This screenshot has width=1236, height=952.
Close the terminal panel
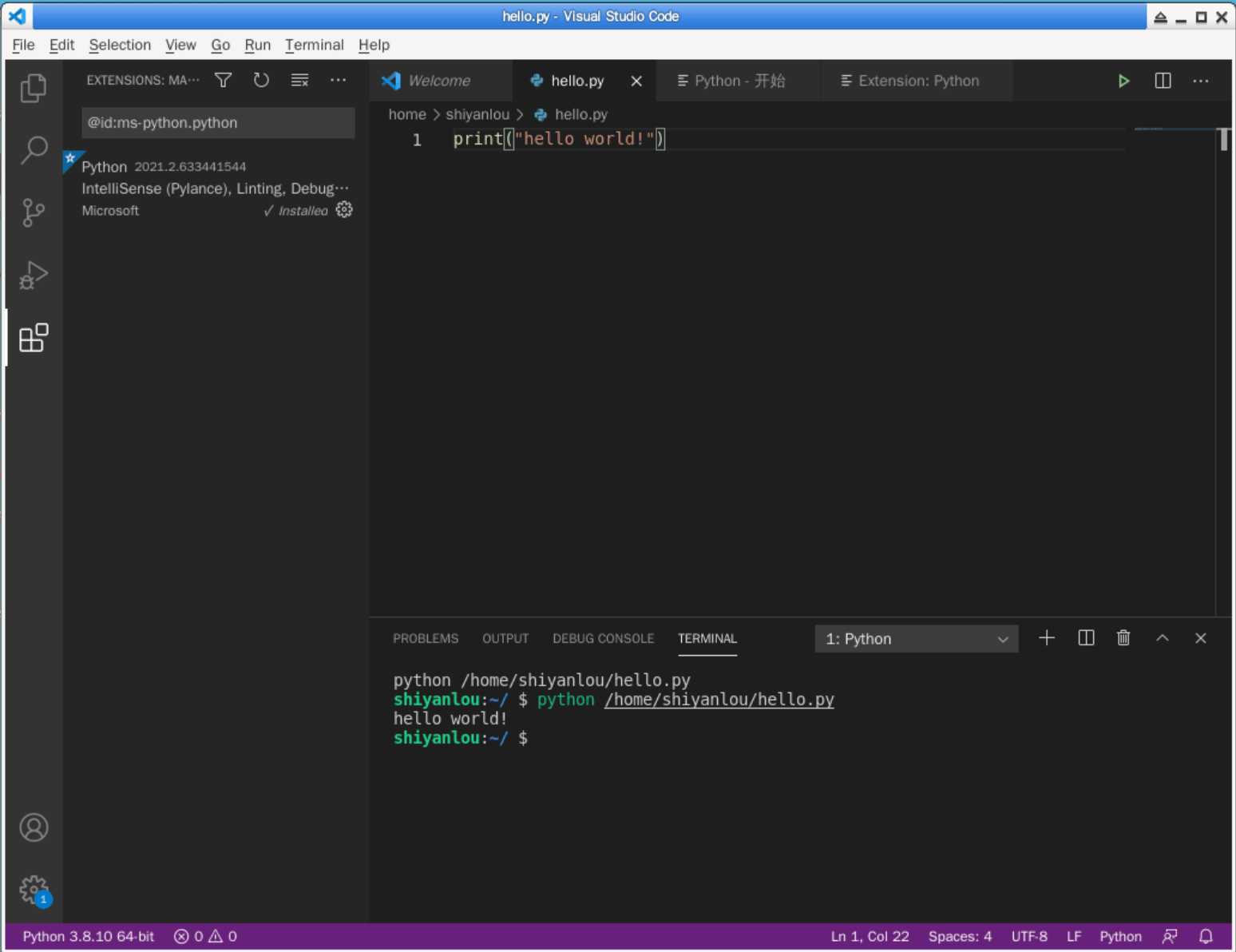click(1200, 638)
